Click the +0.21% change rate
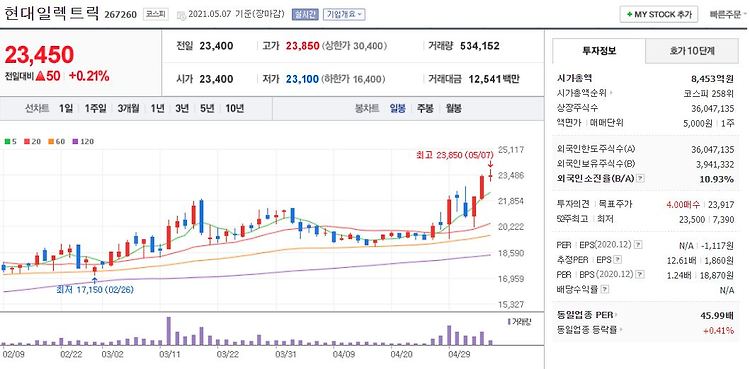This screenshot has height=369, width=750. click(x=89, y=76)
